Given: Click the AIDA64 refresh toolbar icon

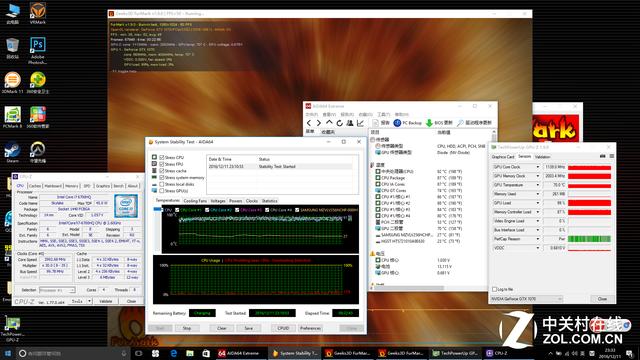Looking at the screenshot, I should (340, 123).
